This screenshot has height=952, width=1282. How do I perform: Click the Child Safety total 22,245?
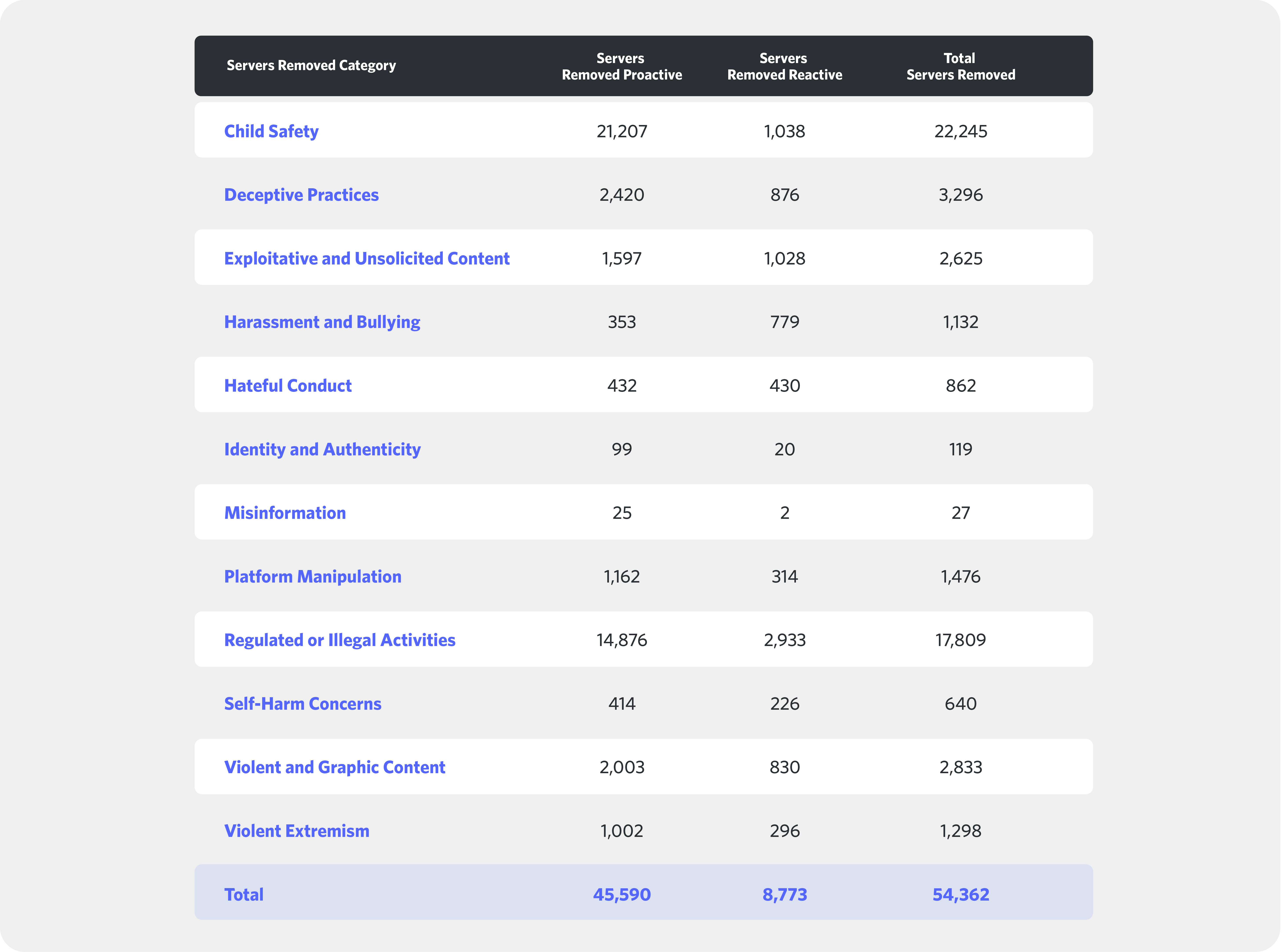coord(960,131)
